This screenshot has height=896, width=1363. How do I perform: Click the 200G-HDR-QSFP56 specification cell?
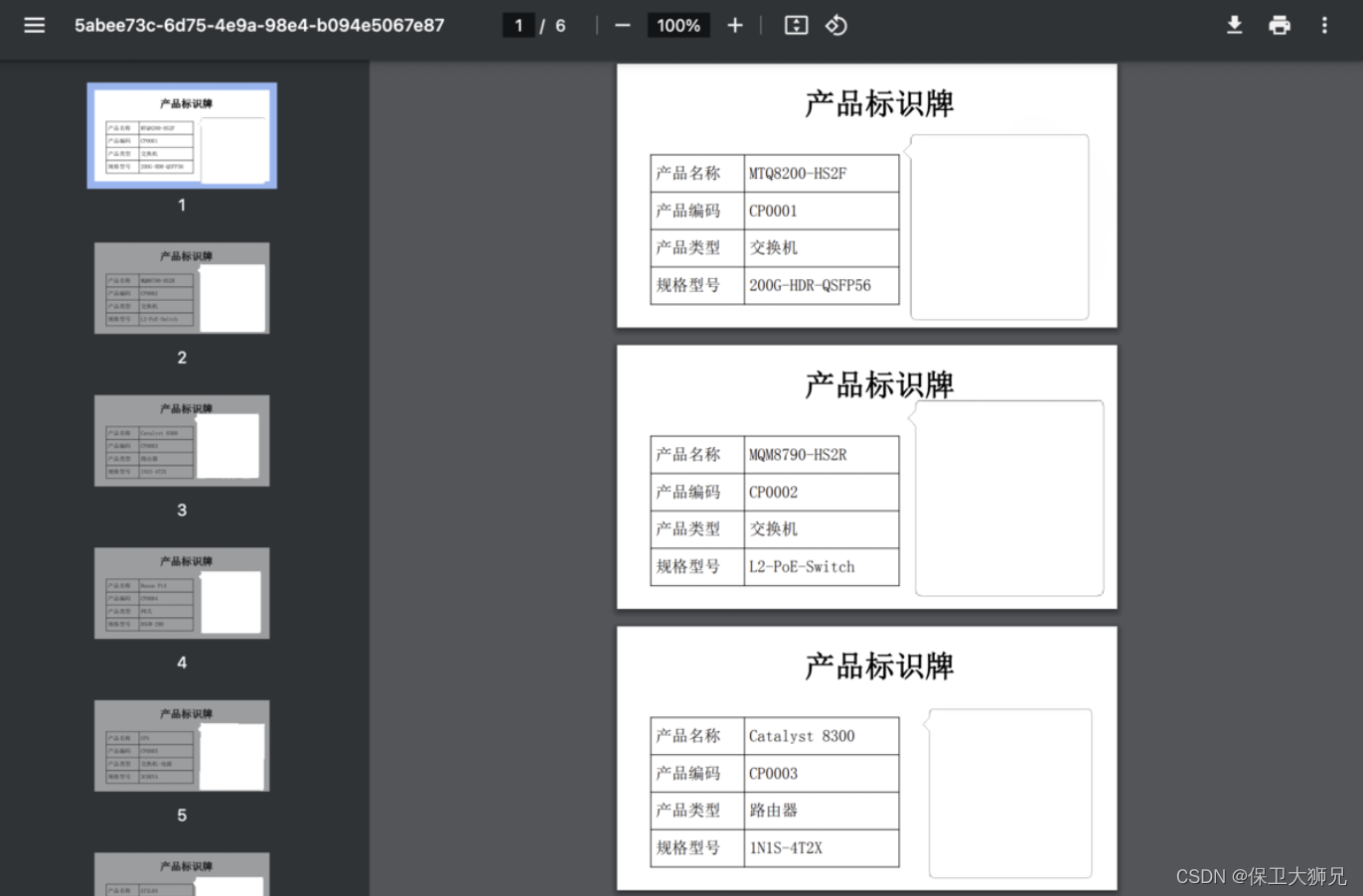point(822,285)
